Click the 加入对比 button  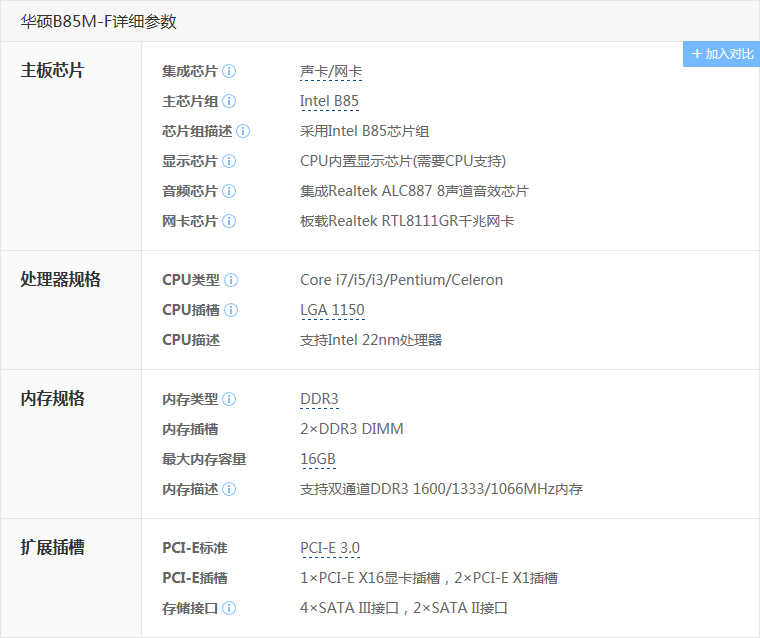[x=722, y=54]
